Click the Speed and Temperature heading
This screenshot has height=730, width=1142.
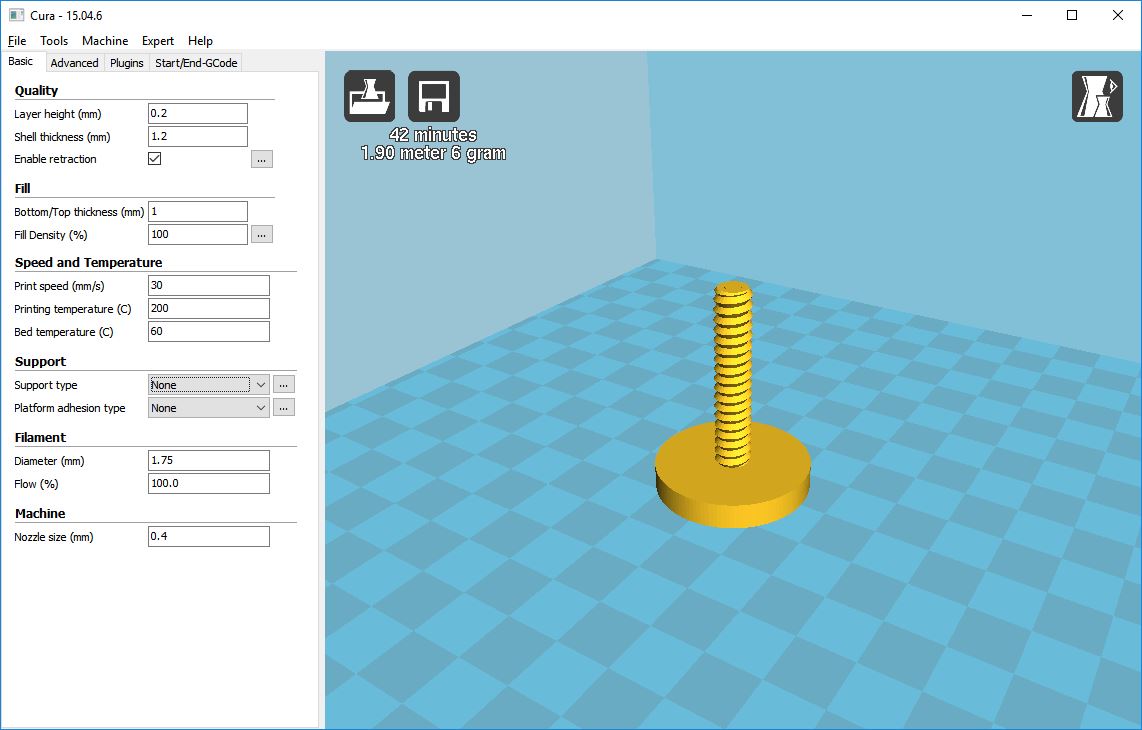[88, 262]
